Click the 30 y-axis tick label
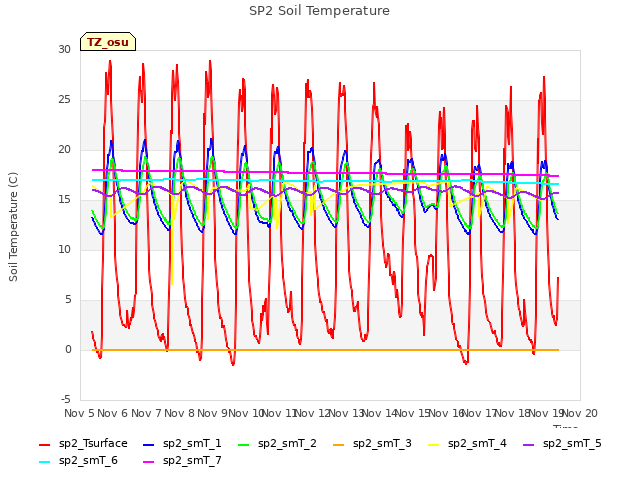 pos(64,49)
